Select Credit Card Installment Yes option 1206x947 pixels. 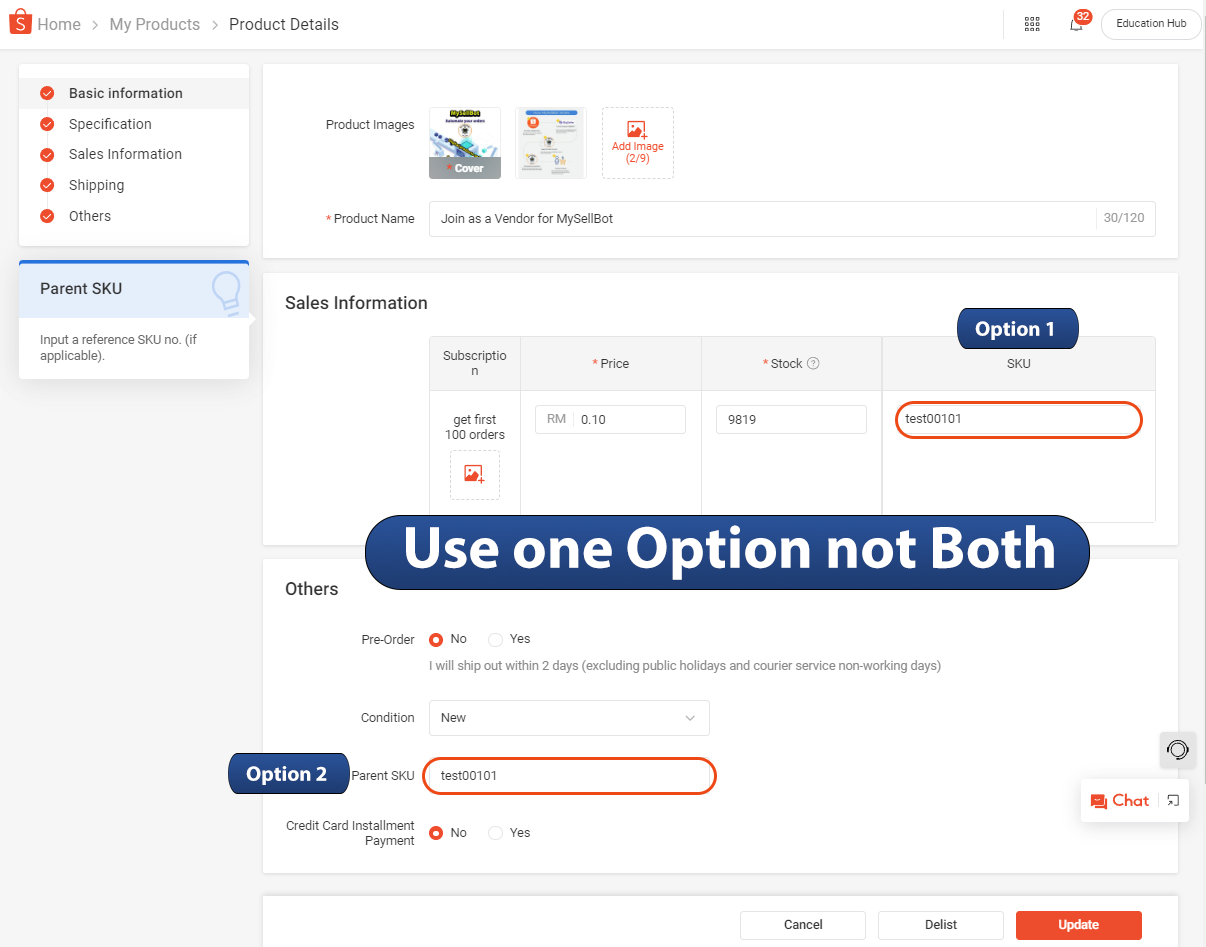click(x=496, y=833)
